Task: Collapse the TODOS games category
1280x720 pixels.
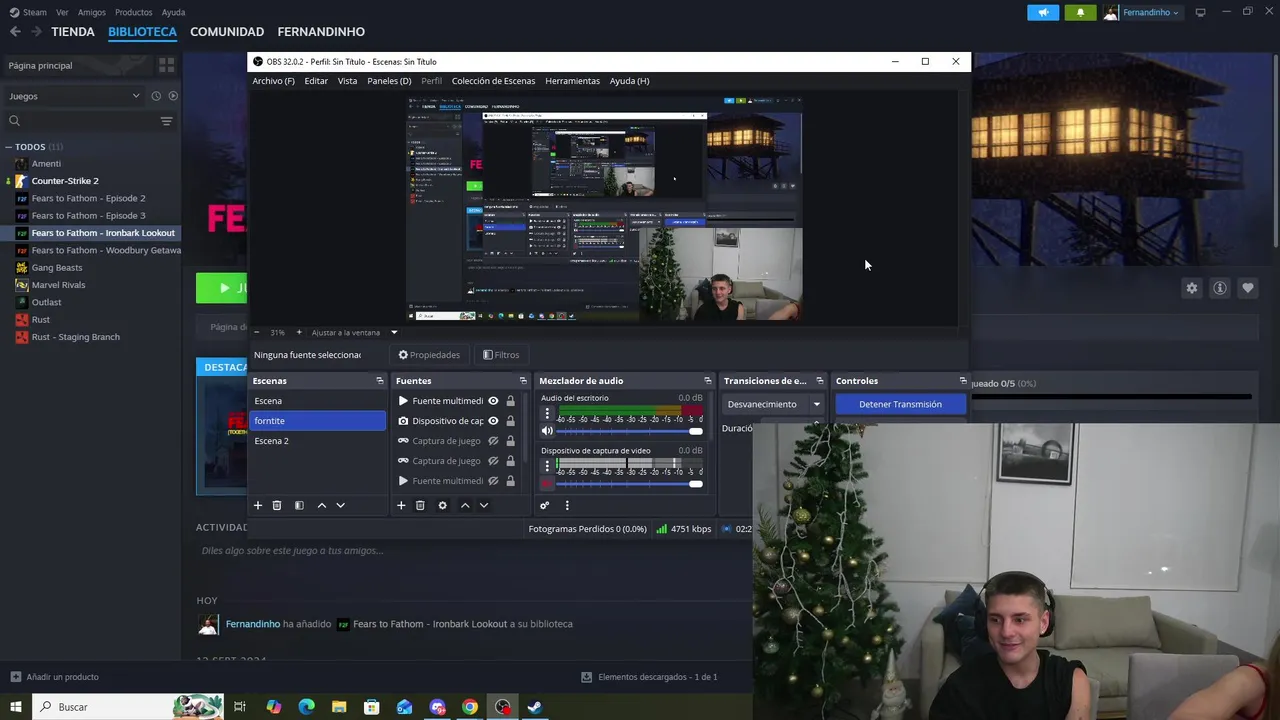Action: (x=8, y=147)
